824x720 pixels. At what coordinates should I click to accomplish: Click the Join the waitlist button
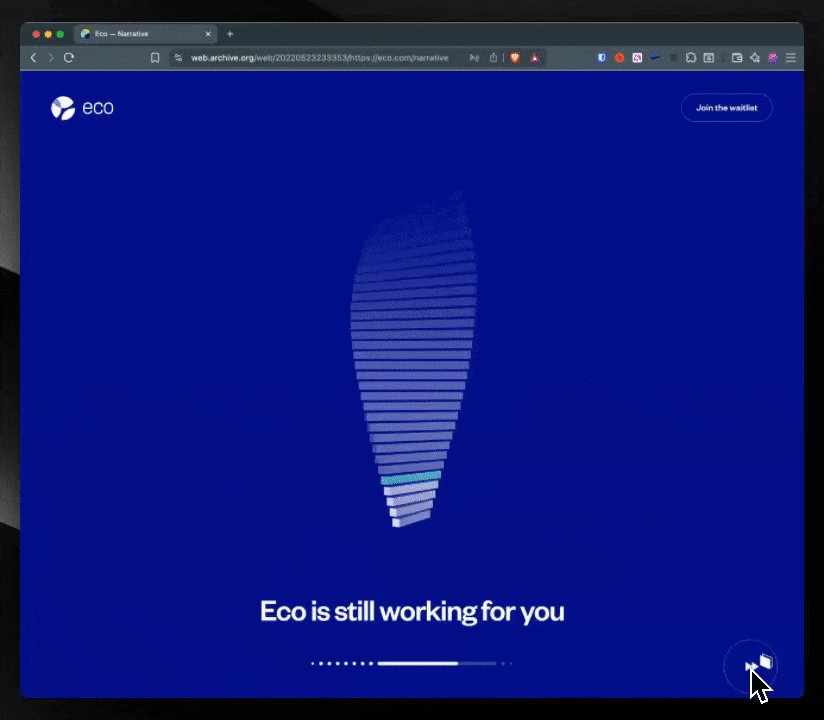[727, 108]
